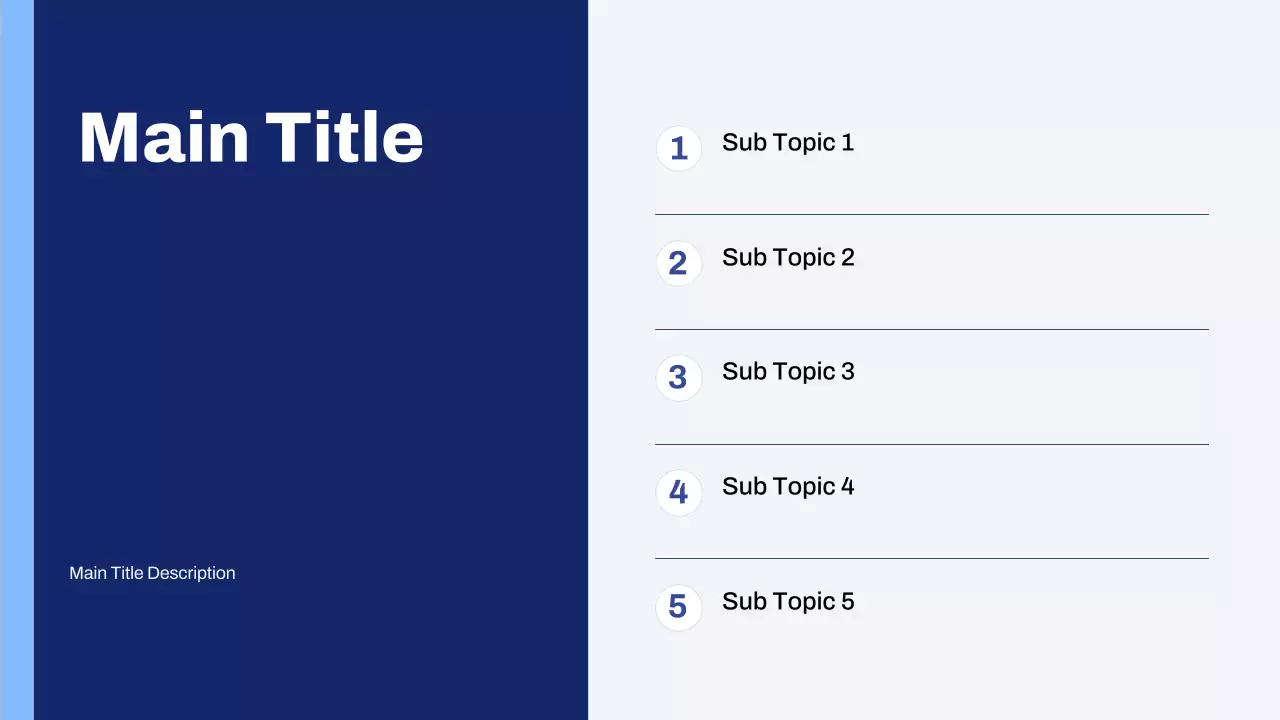Select the divider line below Sub Topic 3
Image resolution: width=1280 pixels, height=720 pixels.
931,444
